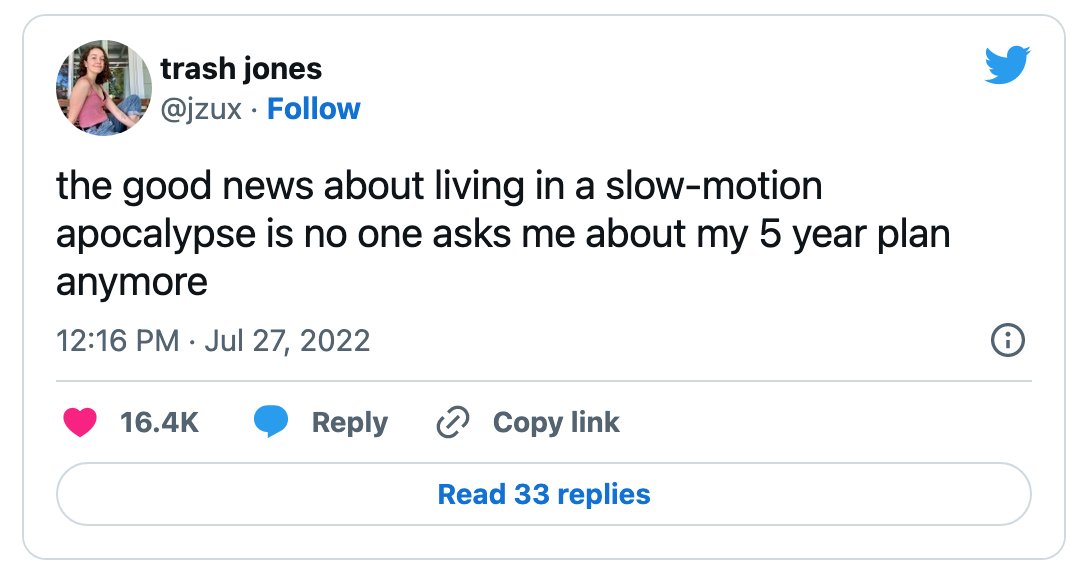Open the trash jones profile photo
1080x580 pixels.
pos(103,87)
